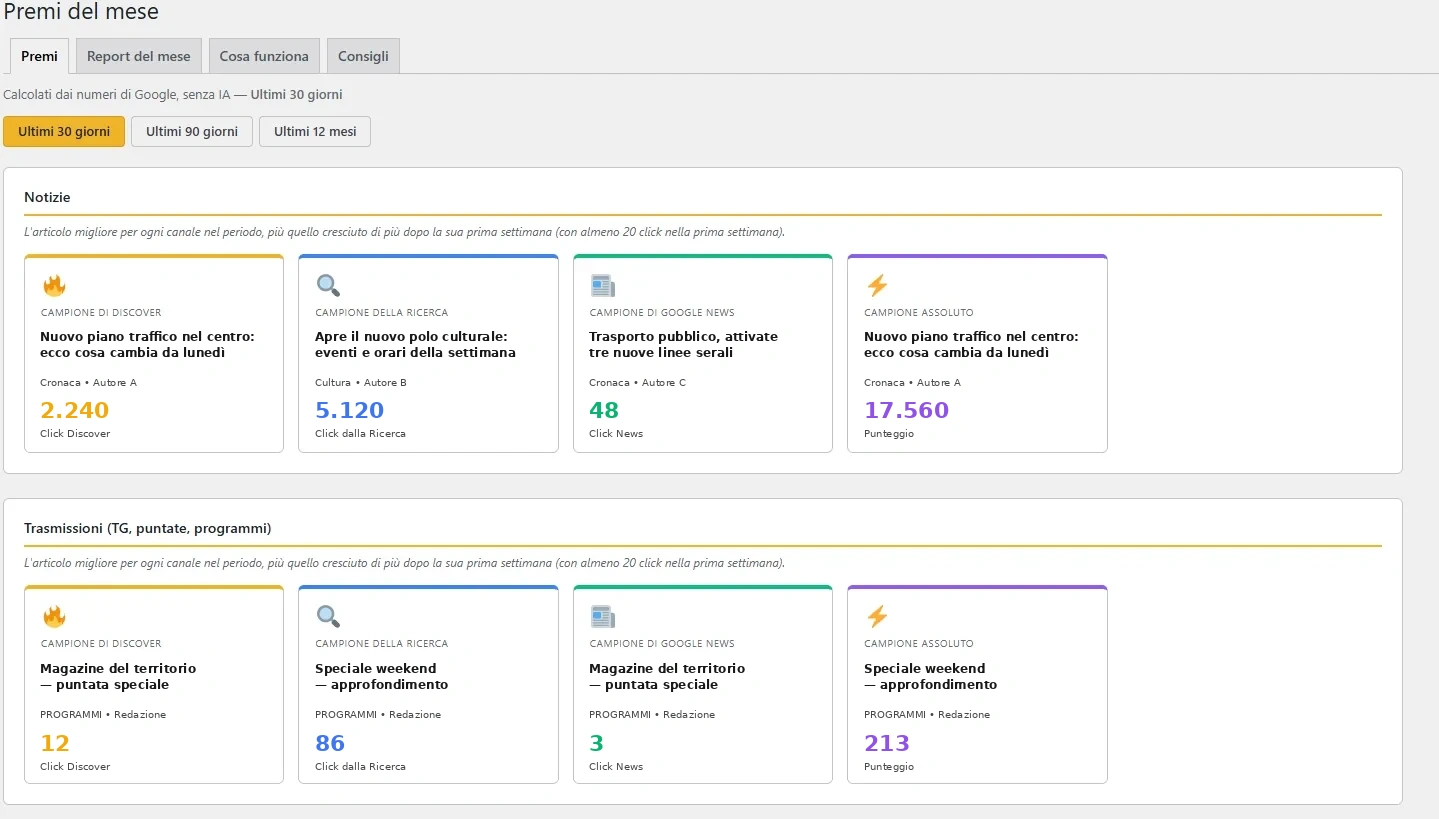The image size is (1439, 819).
Task: Select the Ultimi 30 giorni period button
Action: point(64,131)
